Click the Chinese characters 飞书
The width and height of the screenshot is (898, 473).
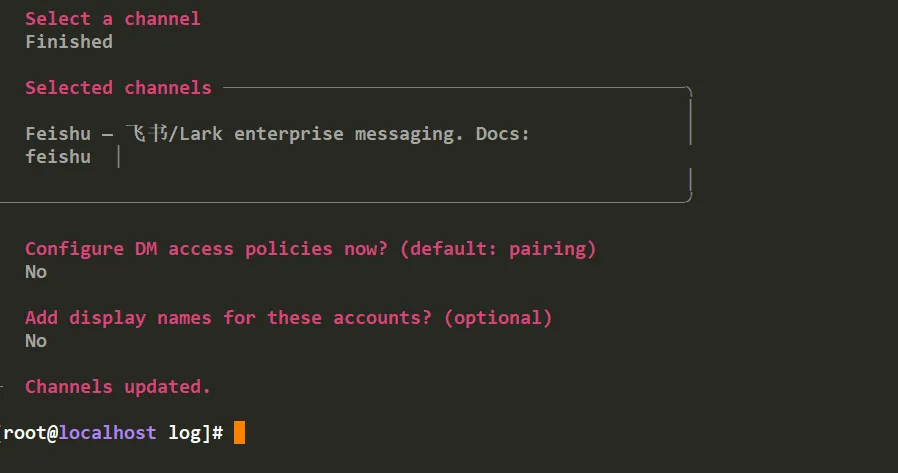(x=147, y=133)
